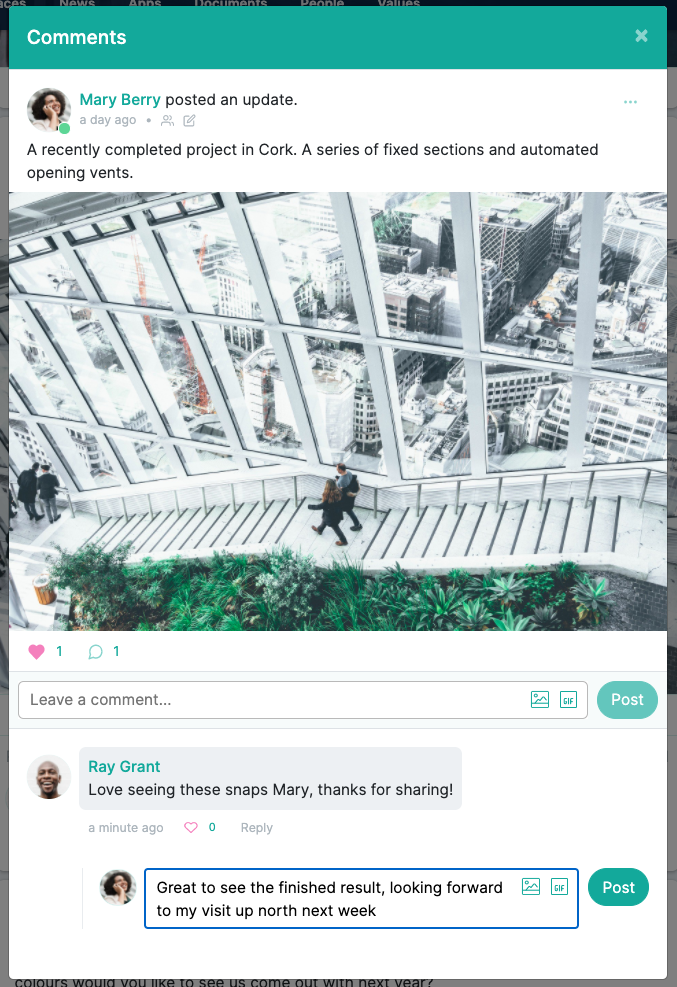
Task: Click the comment bubble count icon
Action: 95,651
